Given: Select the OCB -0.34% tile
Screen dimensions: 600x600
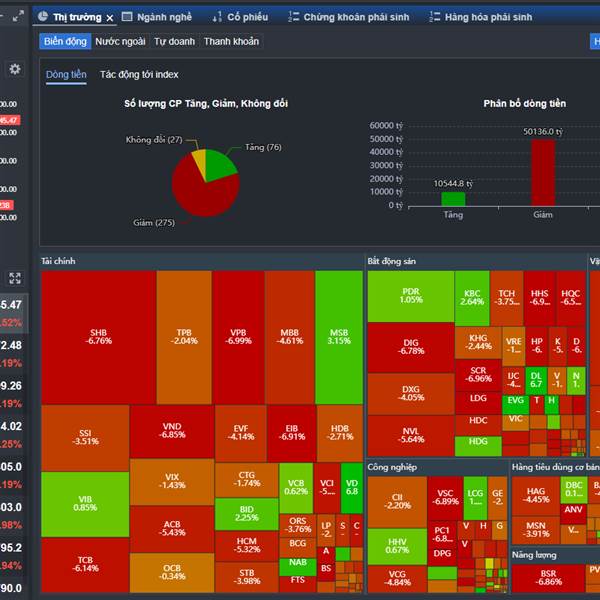Looking at the screenshot, I should pos(172,572).
